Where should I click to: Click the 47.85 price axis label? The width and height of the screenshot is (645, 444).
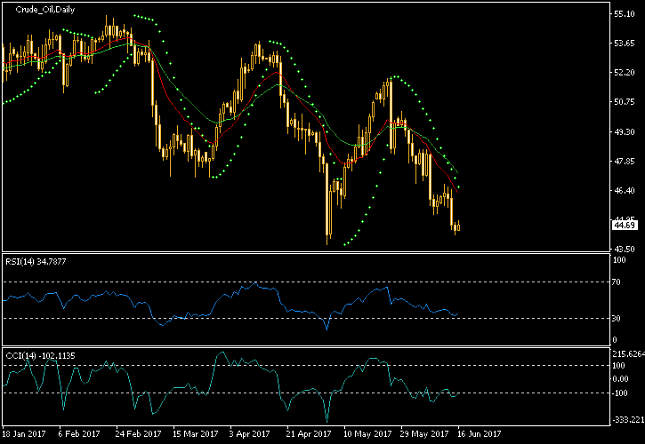624,161
